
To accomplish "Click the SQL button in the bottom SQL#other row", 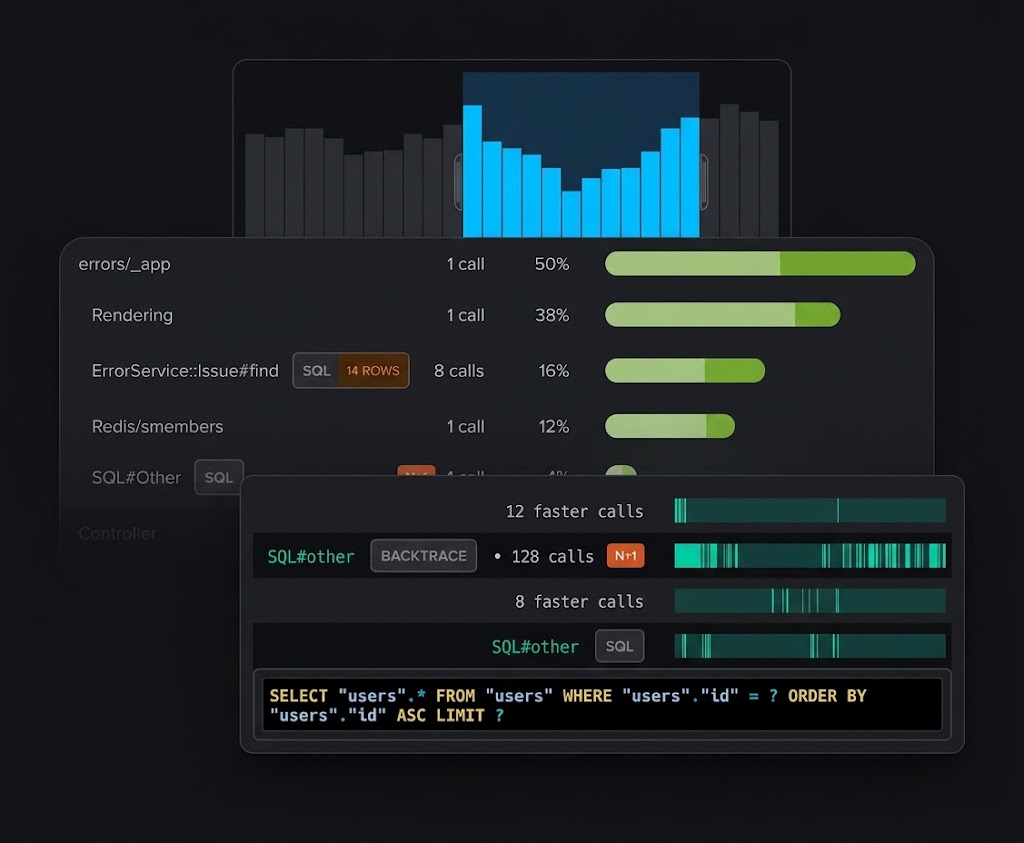I will (x=619, y=646).
